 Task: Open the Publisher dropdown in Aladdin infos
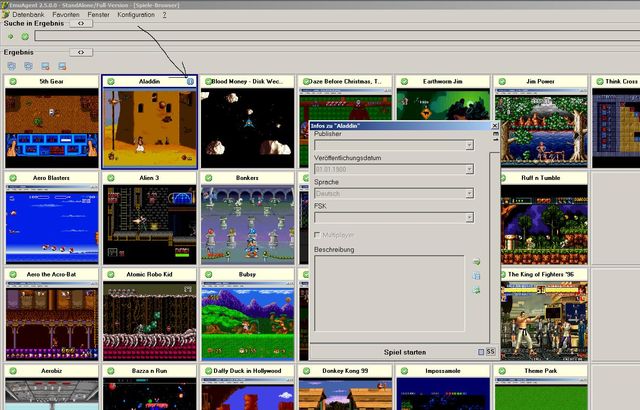pyautogui.click(x=469, y=145)
